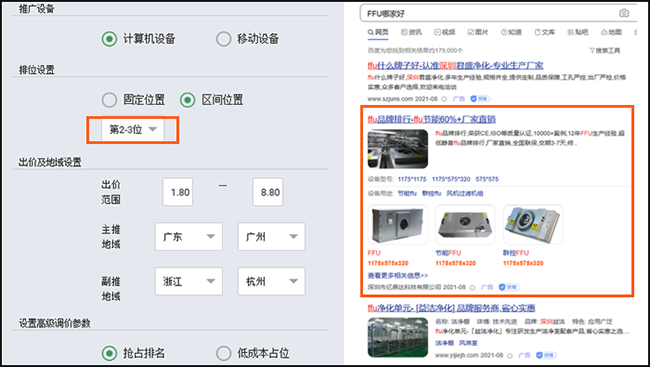Click the 保障 shield badge under szjuns.com

tap(480, 99)
